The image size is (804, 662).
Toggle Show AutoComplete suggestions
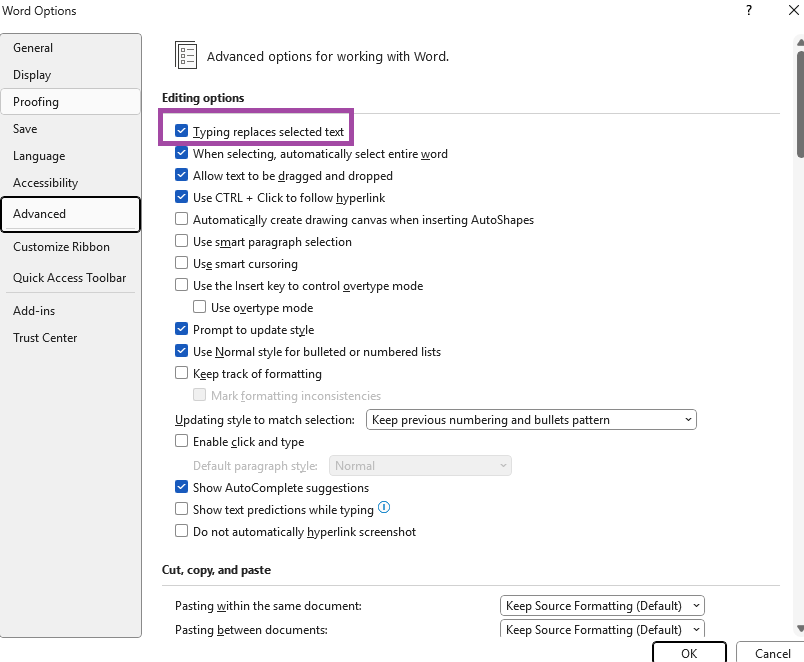click(x=182, y=487)
